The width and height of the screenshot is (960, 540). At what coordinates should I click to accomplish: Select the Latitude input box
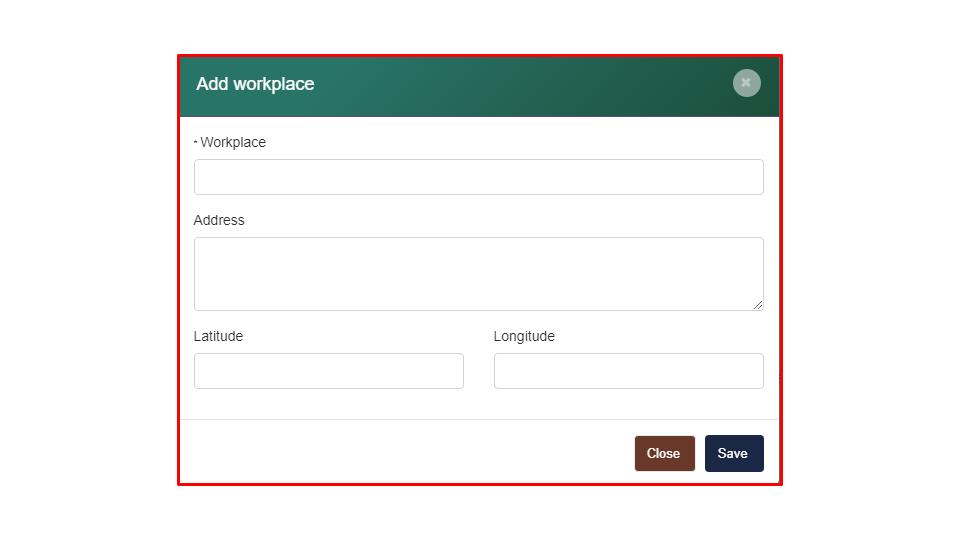coord(328,371)
